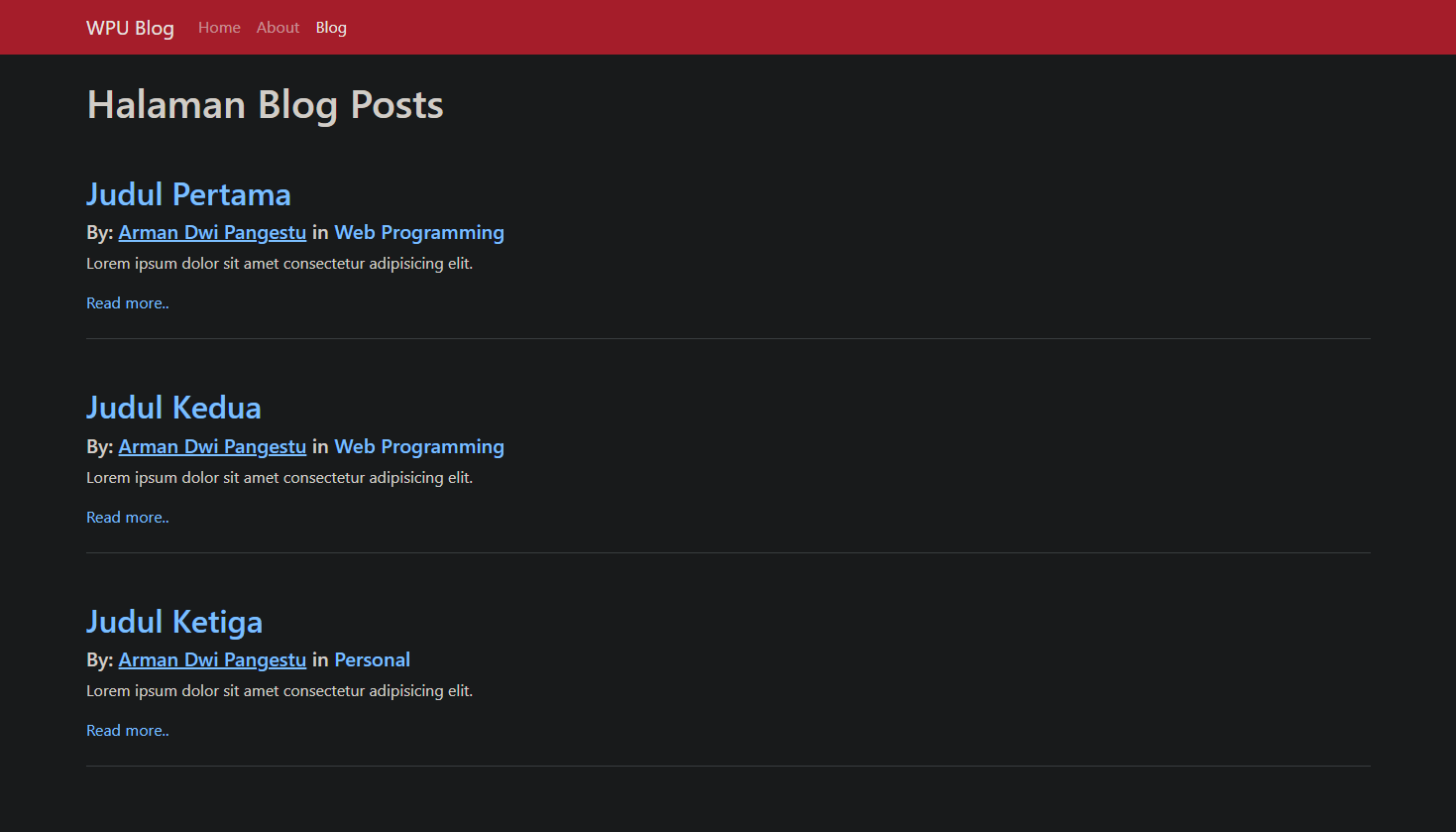Image resolution: width=1456 pixels, height=832 pixels.
Task: Open the post titled Judul Ketiga
Action: coord(174,621)
